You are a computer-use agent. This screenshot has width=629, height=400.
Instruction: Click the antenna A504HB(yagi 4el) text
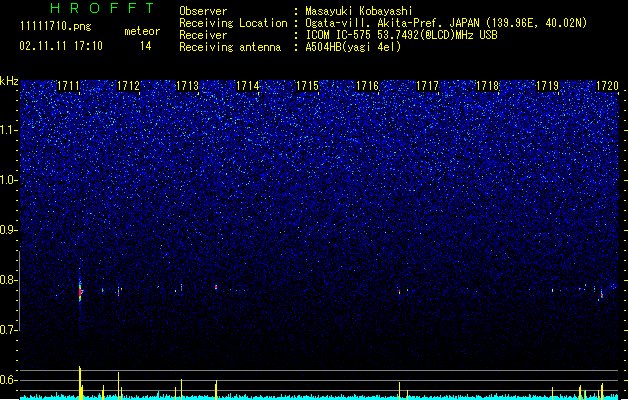[353, 47]
